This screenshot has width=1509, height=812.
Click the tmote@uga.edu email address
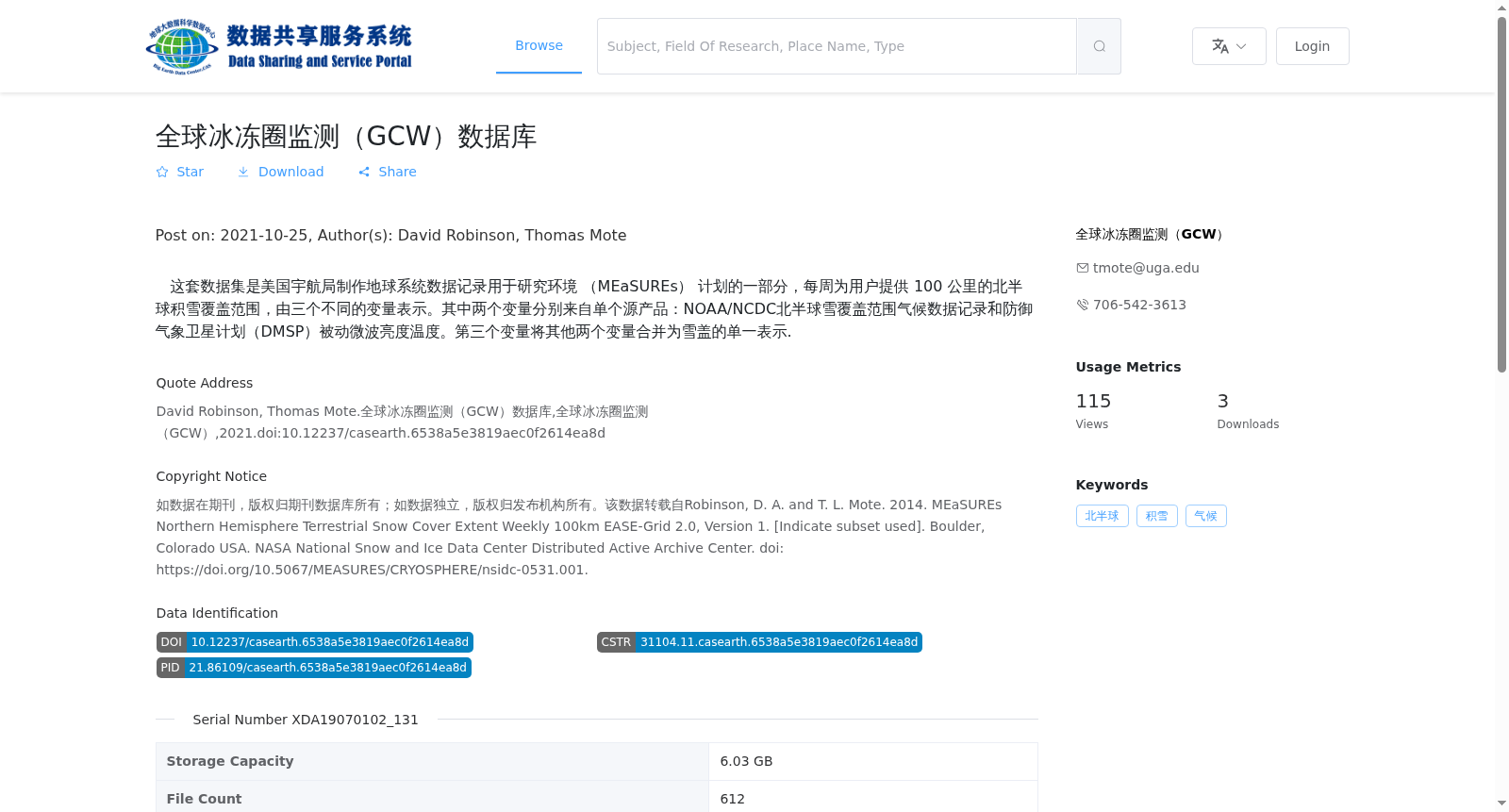(x=1146, y=268)
